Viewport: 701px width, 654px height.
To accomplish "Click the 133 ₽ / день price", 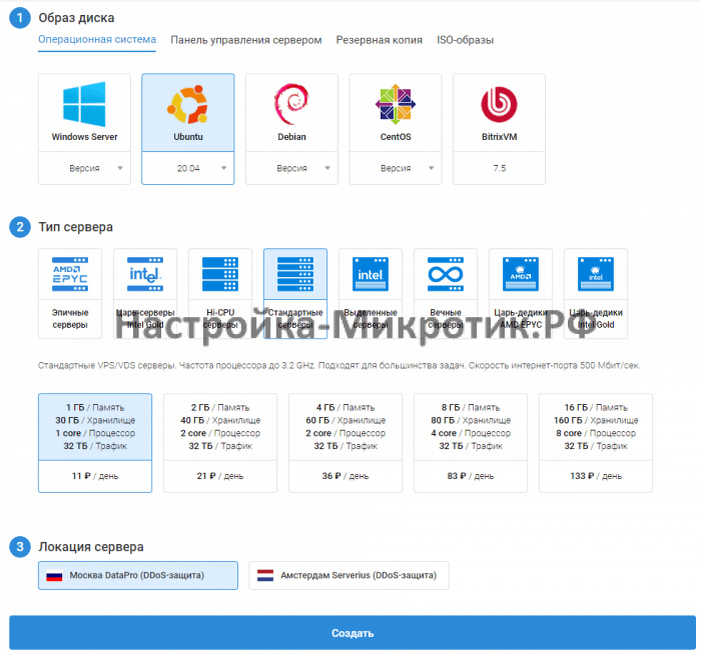I will [x=595, y=476].
